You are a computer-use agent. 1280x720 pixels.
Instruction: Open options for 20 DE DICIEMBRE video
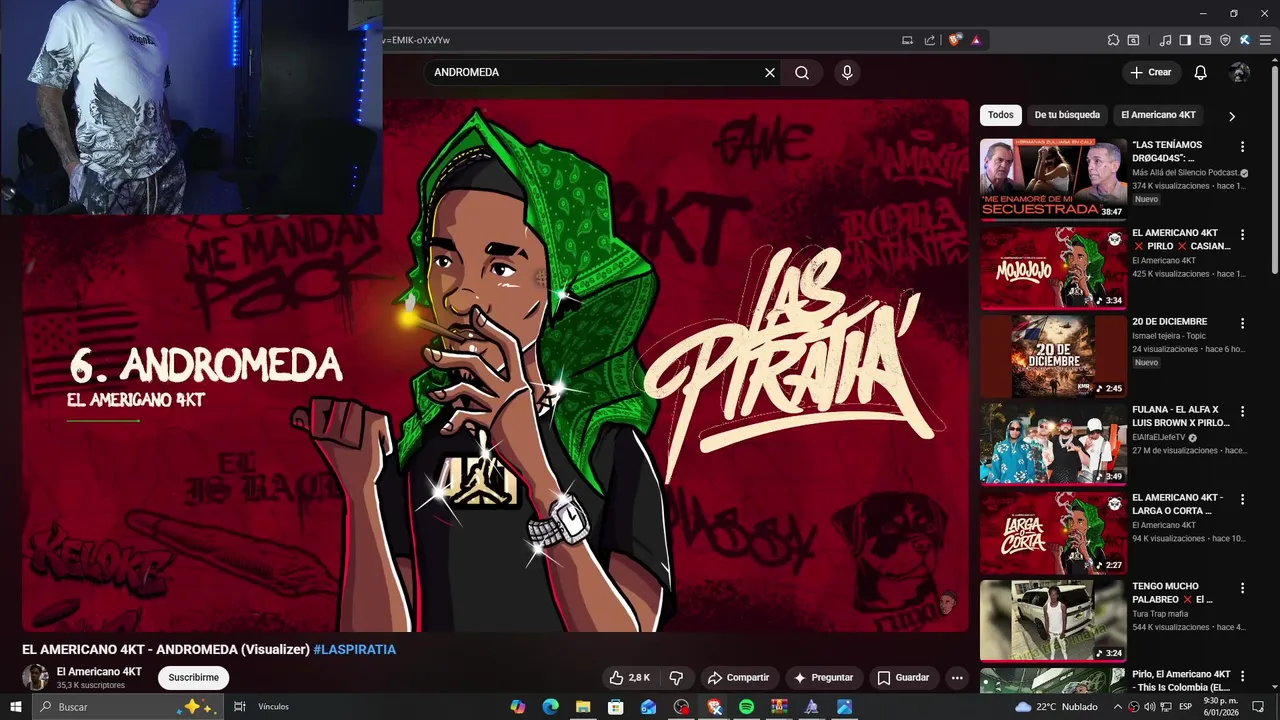[x=1243, y=324]
